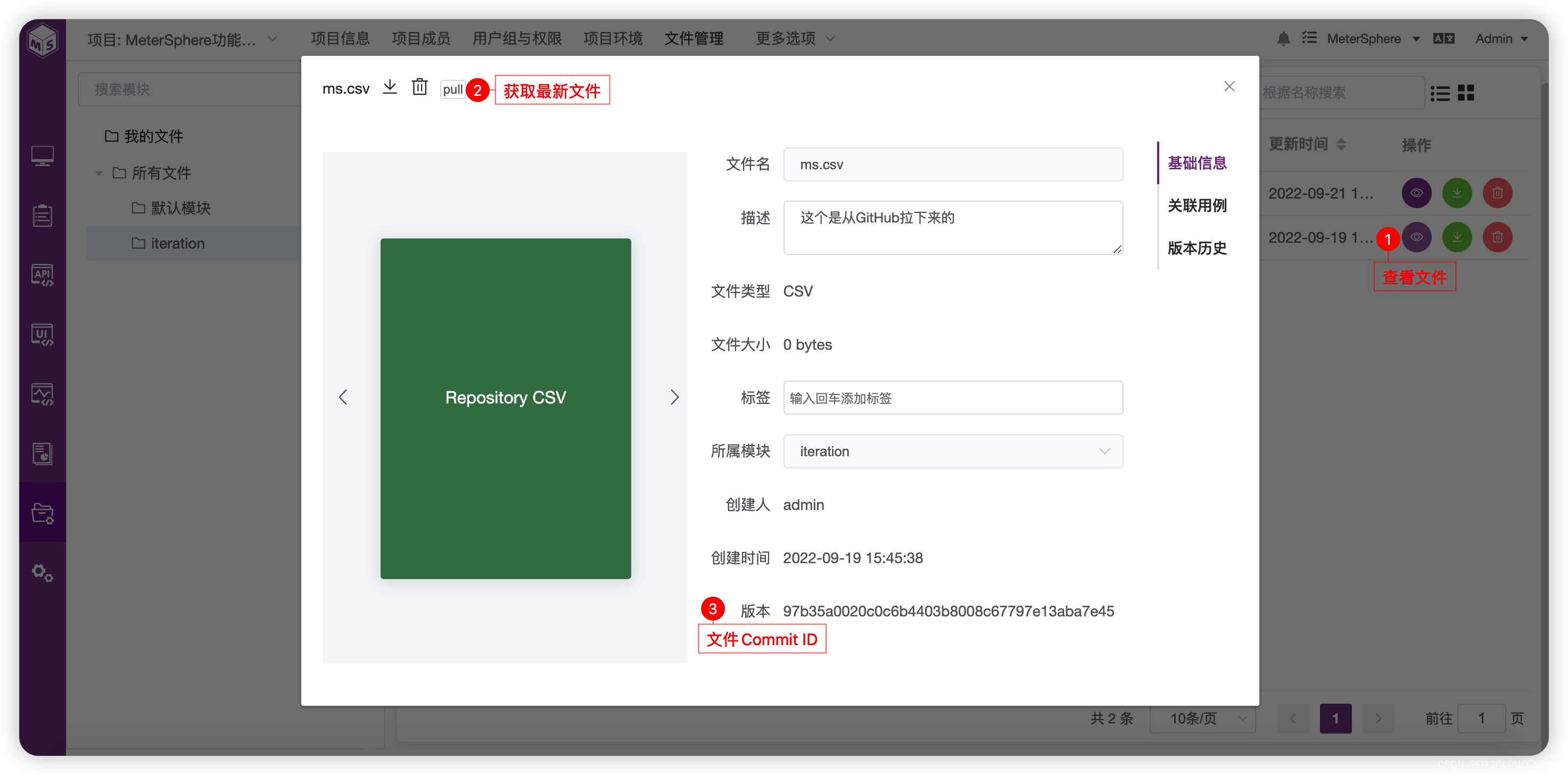The width and height of the screenshot is (1568, 775).
Task: Switch to the list view icon
Action: (1440, 93)
